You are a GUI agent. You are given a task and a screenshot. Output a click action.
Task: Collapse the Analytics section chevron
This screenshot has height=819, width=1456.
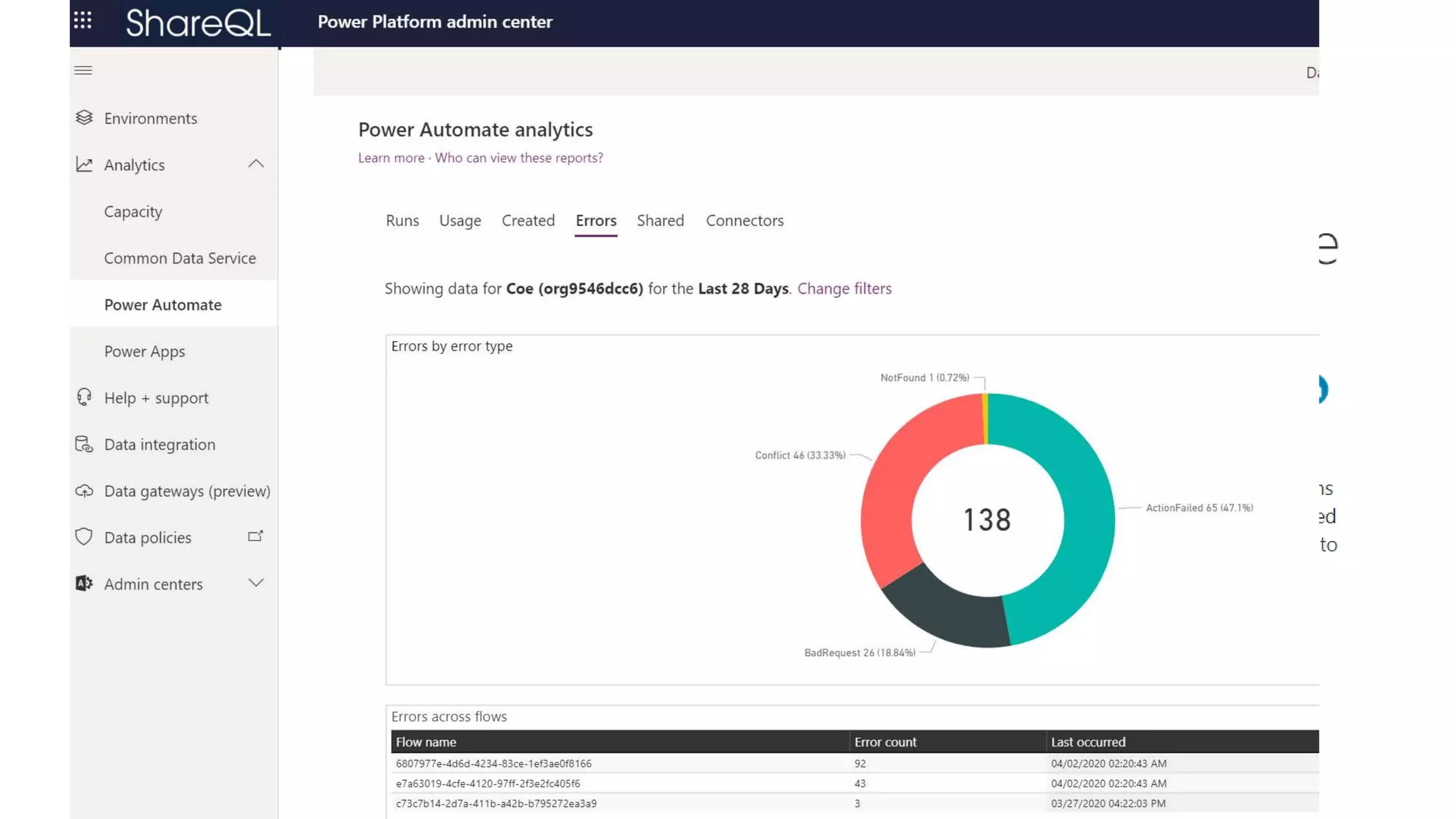coord(256,164)
